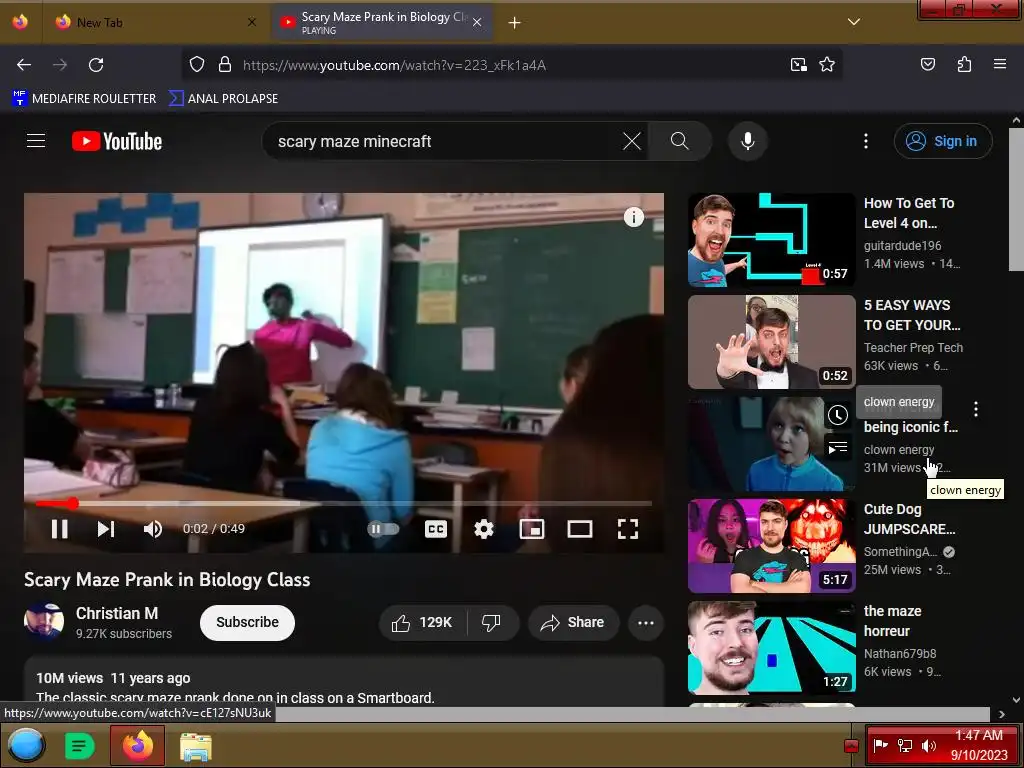Open Cute Dog JUMPSCARE video thumbnail
The width and height of the screenshot is (1024, 768).
coord(771,546)
